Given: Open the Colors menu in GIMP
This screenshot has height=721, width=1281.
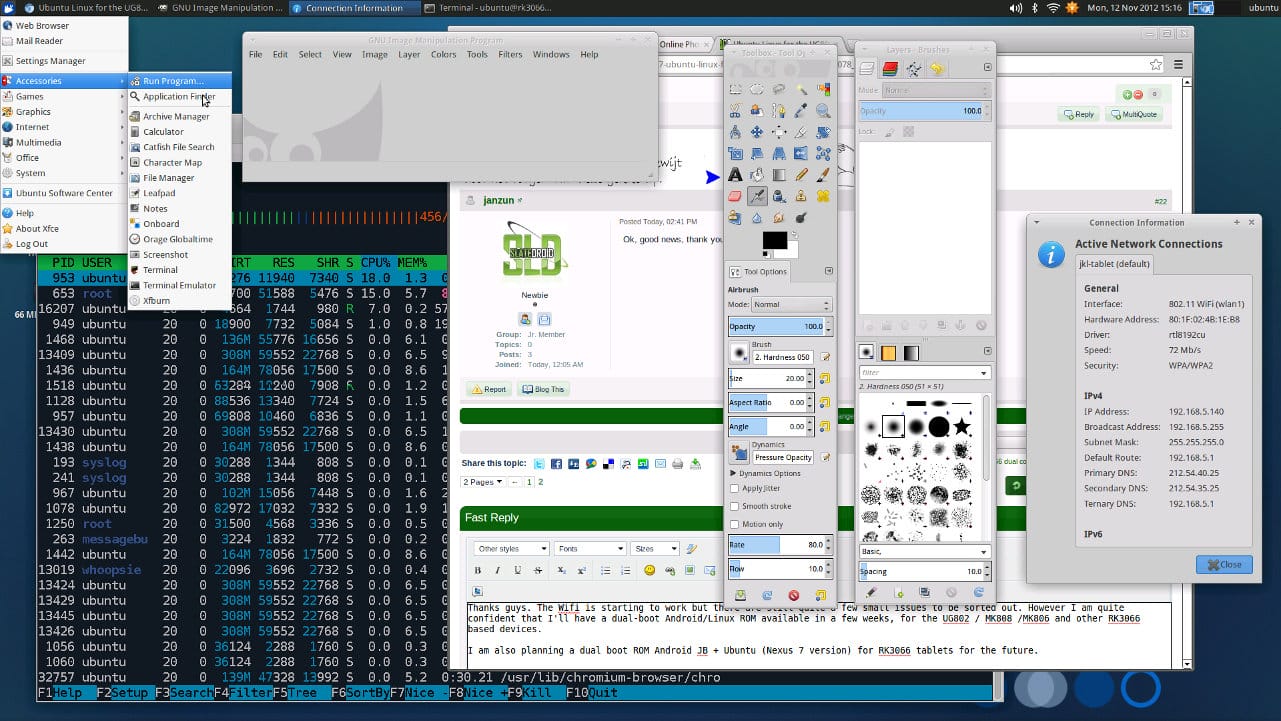Looking at the screenshot, I should pos(443,54).
